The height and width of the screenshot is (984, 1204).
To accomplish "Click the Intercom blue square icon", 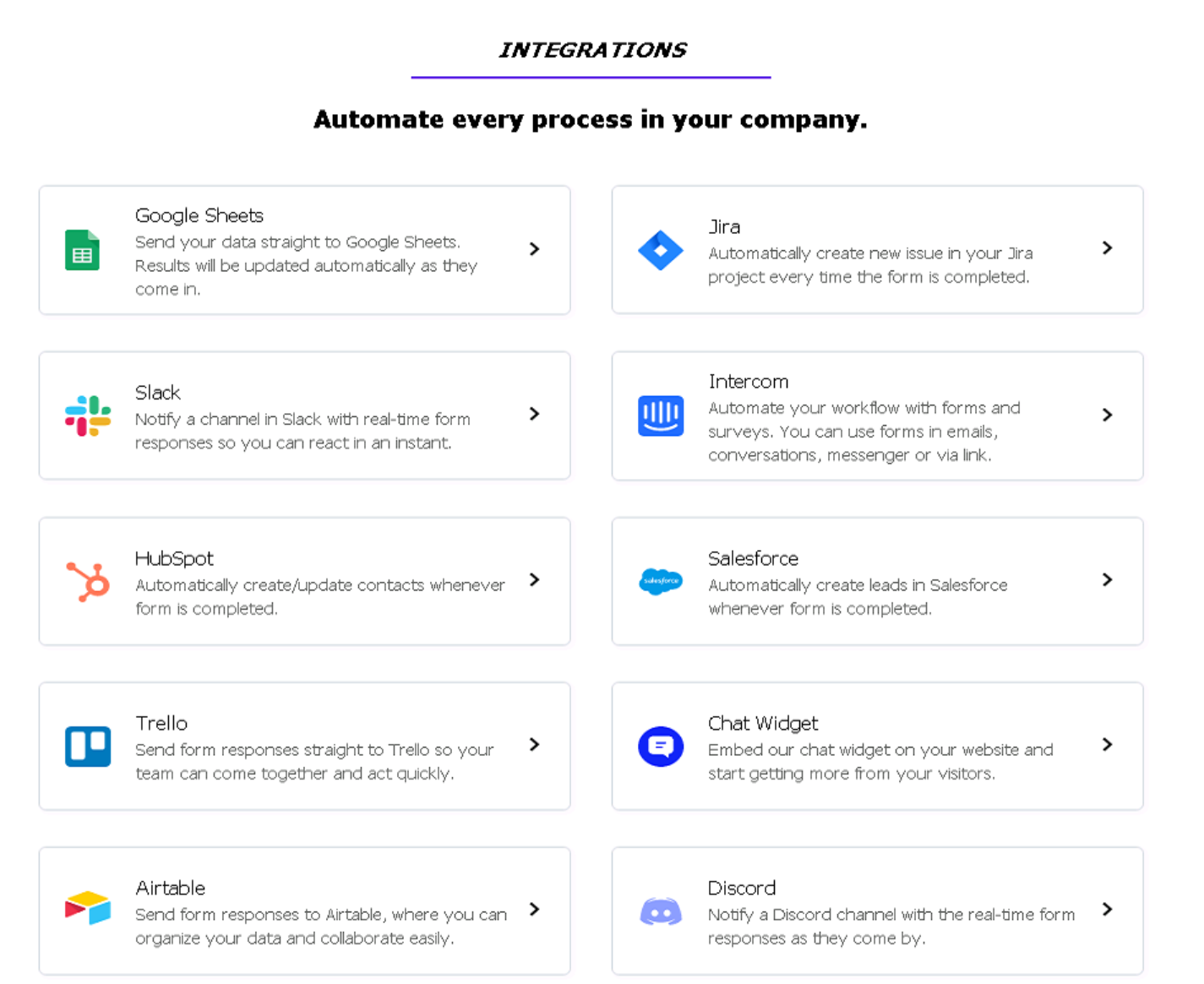I will coord(661,416).
